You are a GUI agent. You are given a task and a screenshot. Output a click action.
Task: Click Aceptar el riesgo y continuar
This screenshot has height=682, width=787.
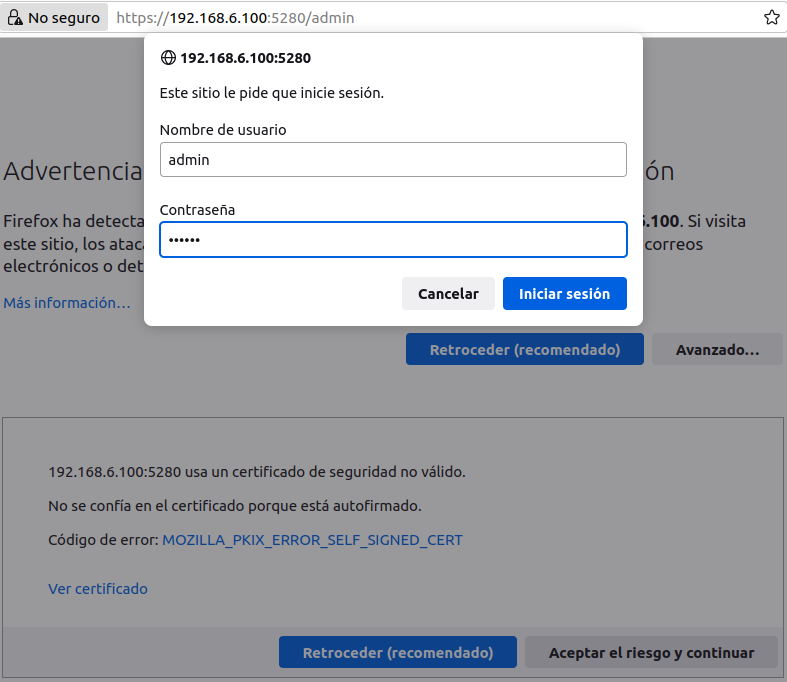point(651,653)
